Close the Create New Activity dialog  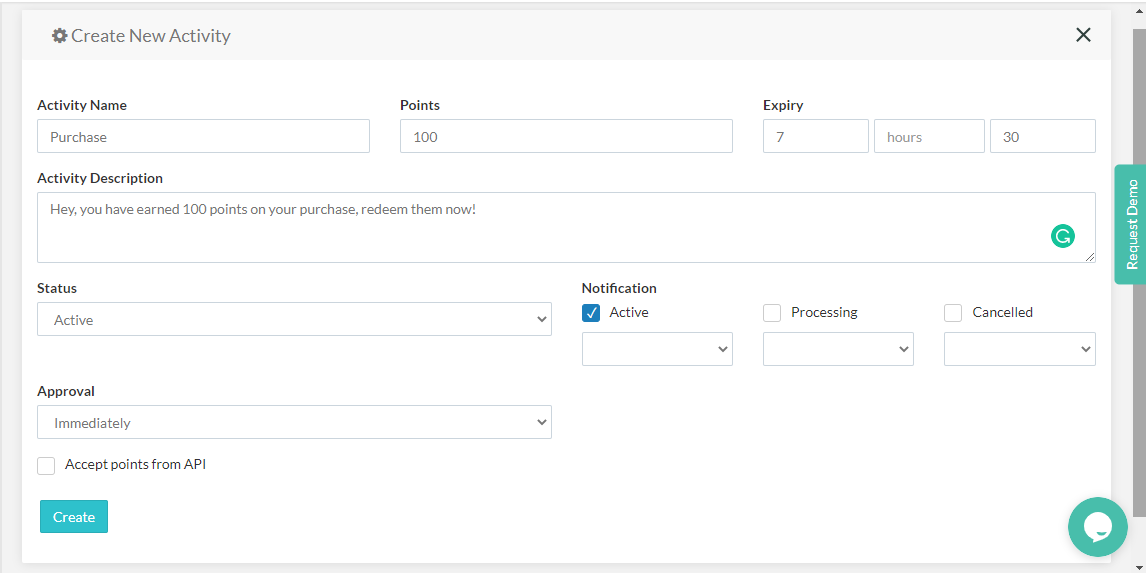click(x=1083, y=35)
